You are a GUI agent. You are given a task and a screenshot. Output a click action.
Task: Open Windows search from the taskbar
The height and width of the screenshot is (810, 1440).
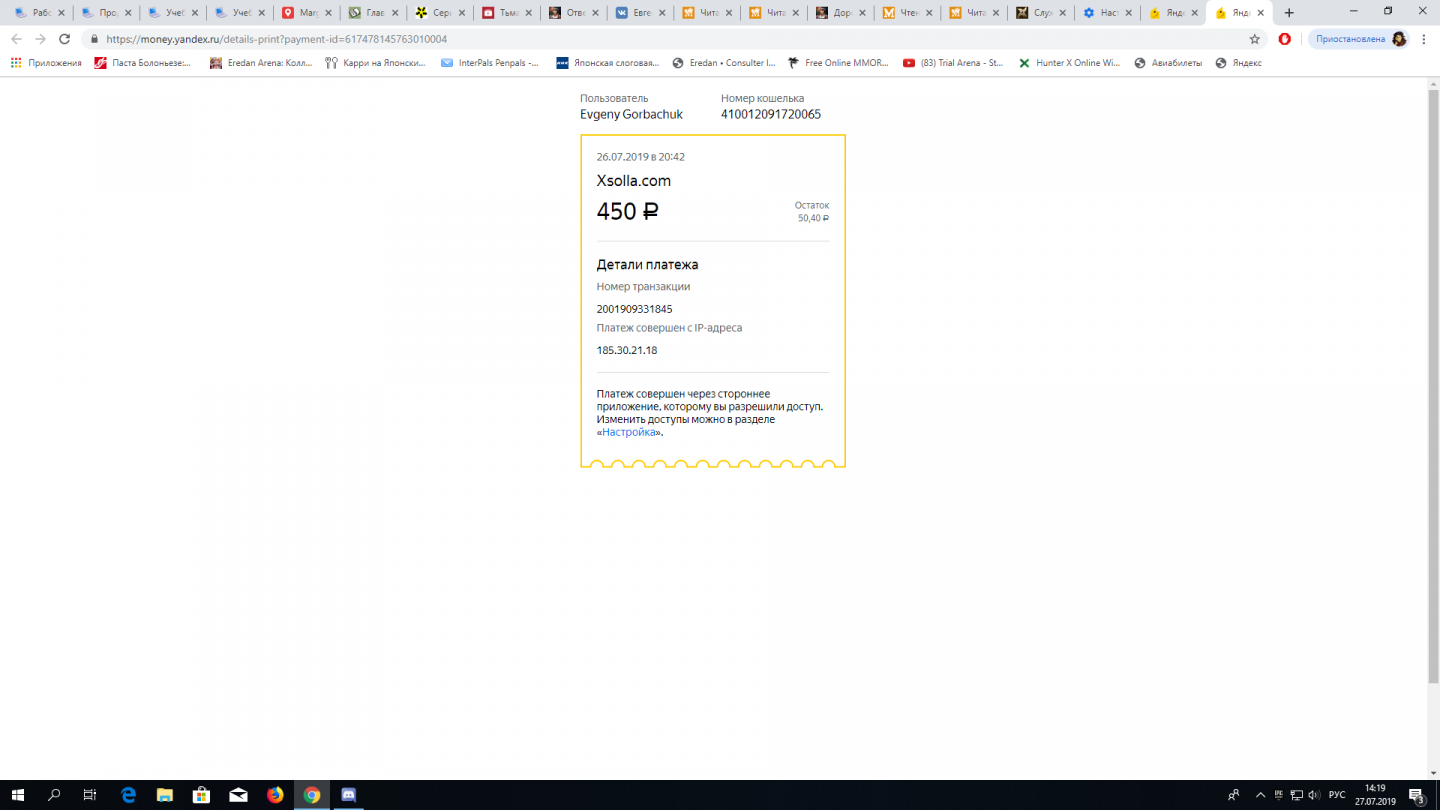(55, 795)
